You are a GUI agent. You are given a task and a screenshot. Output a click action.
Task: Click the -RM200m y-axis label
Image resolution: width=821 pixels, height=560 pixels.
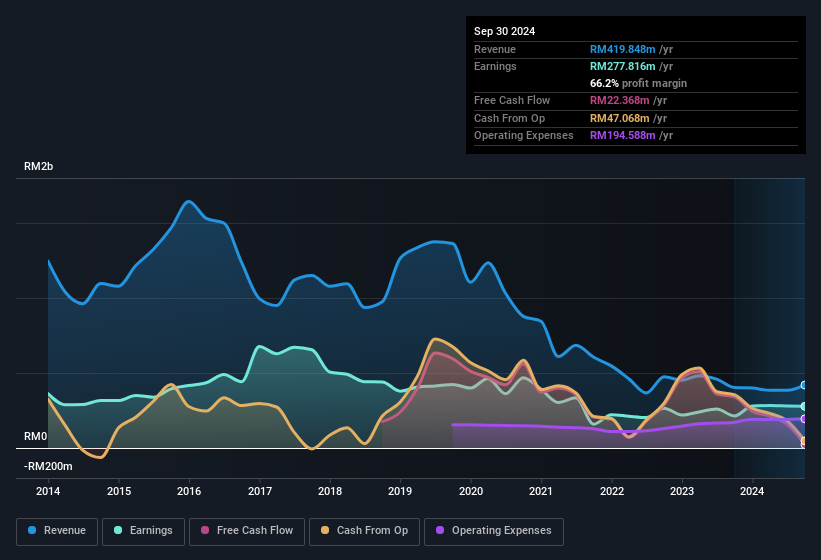point(48,466)
